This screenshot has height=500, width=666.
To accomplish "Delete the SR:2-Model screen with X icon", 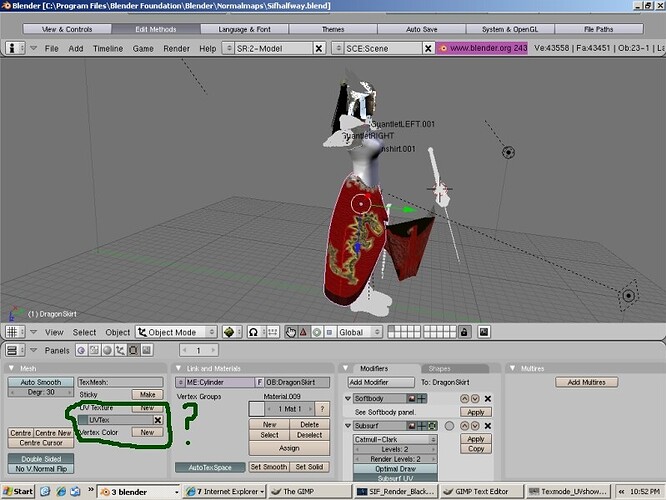I will 319,48.
